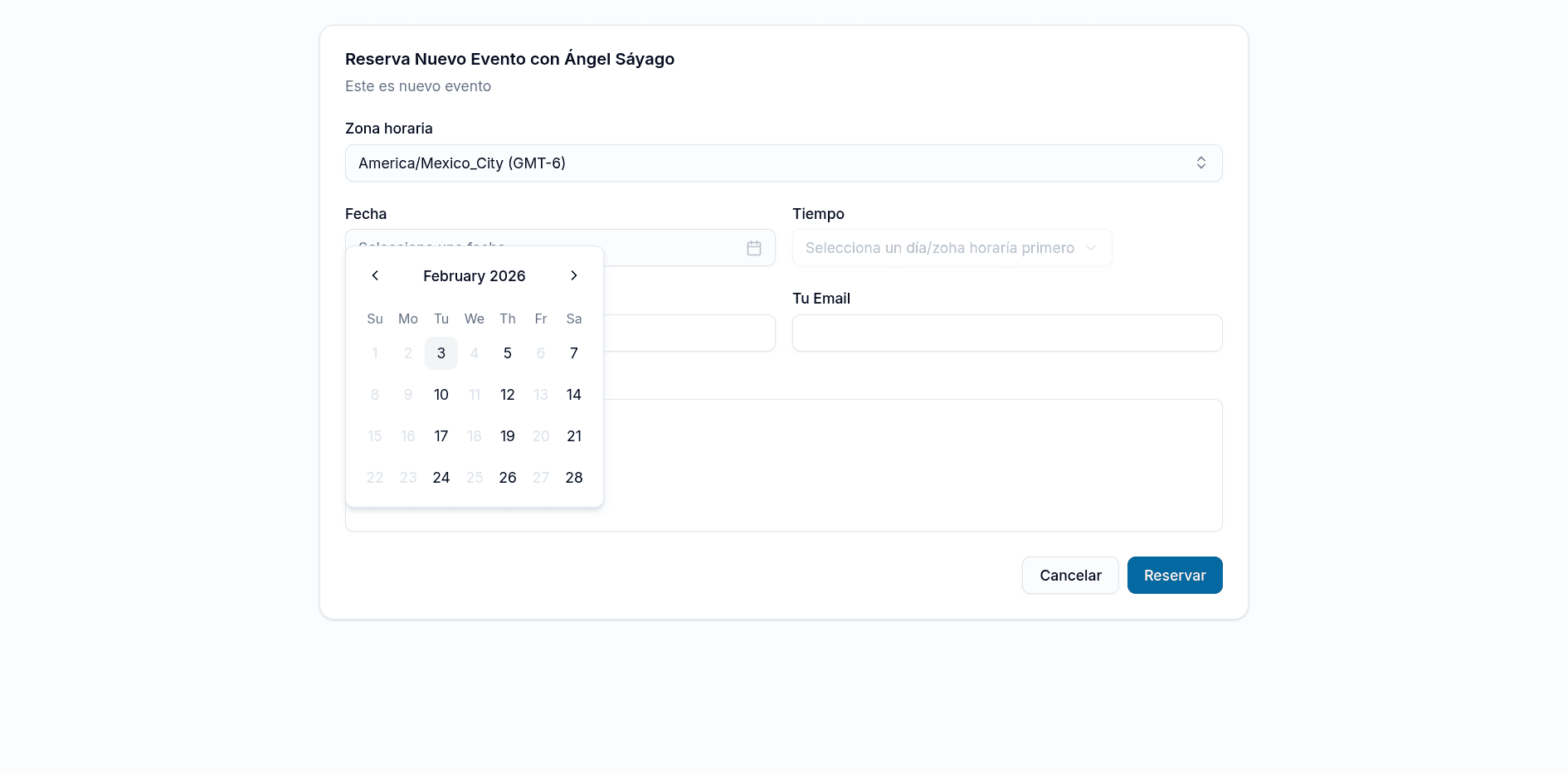Go to next month with right chevron
This screenshot has height=773, width=1568.
pos(573,275)
